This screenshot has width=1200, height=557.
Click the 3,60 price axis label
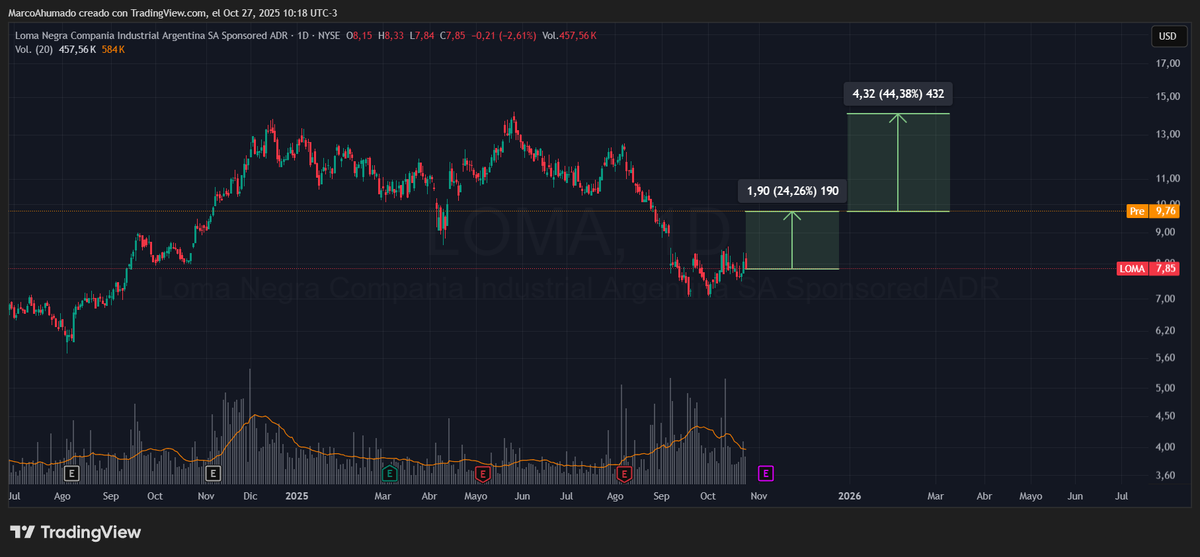tap(1166, 477)
